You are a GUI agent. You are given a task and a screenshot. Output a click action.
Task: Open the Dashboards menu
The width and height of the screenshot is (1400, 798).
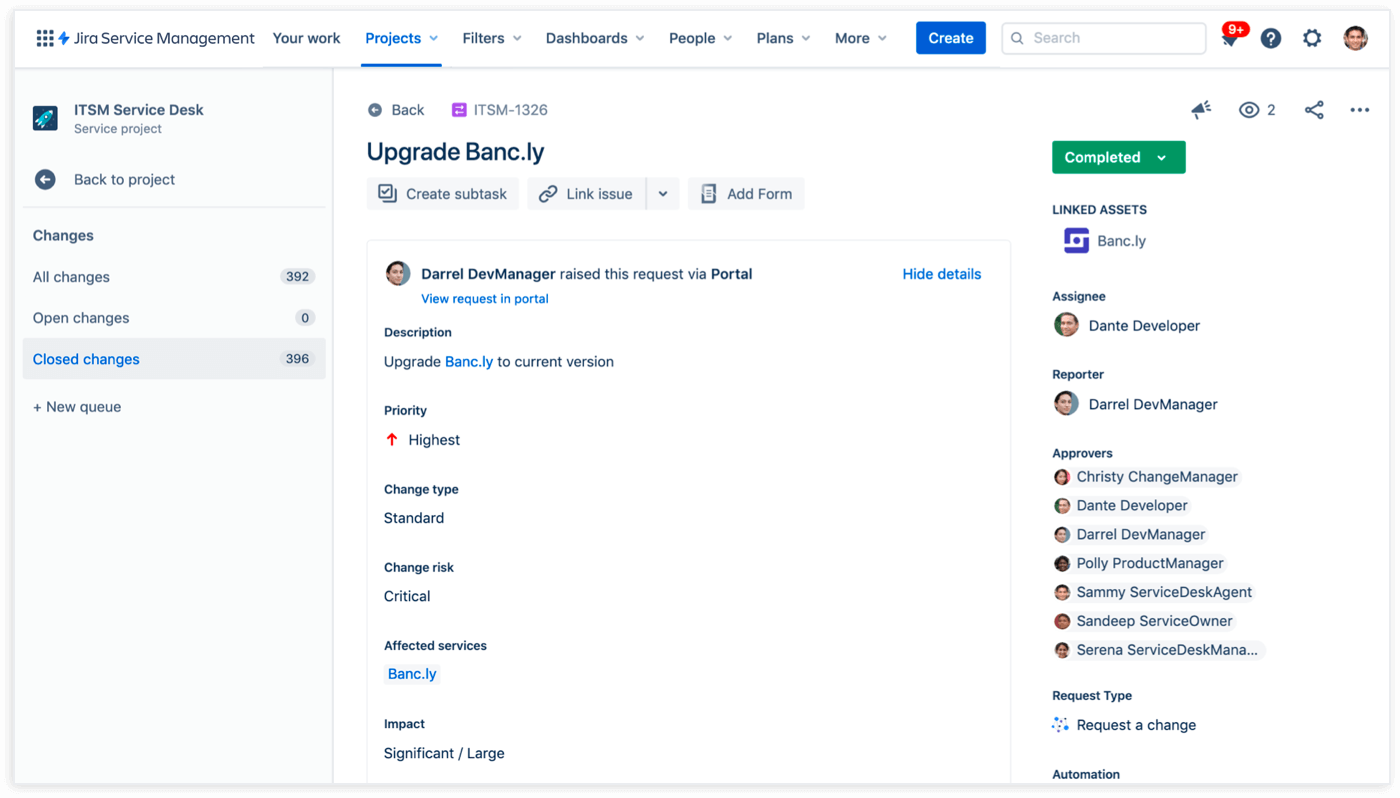595,38
